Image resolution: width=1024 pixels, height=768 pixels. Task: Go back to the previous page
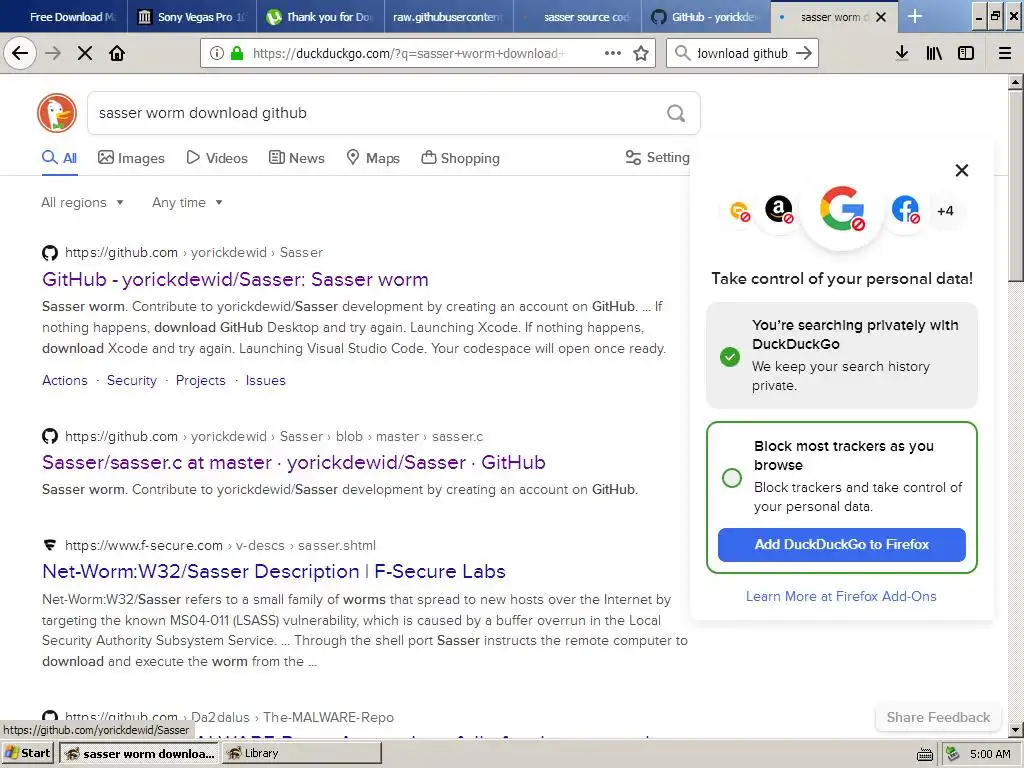pyautogui.click(x=20, y=53)
